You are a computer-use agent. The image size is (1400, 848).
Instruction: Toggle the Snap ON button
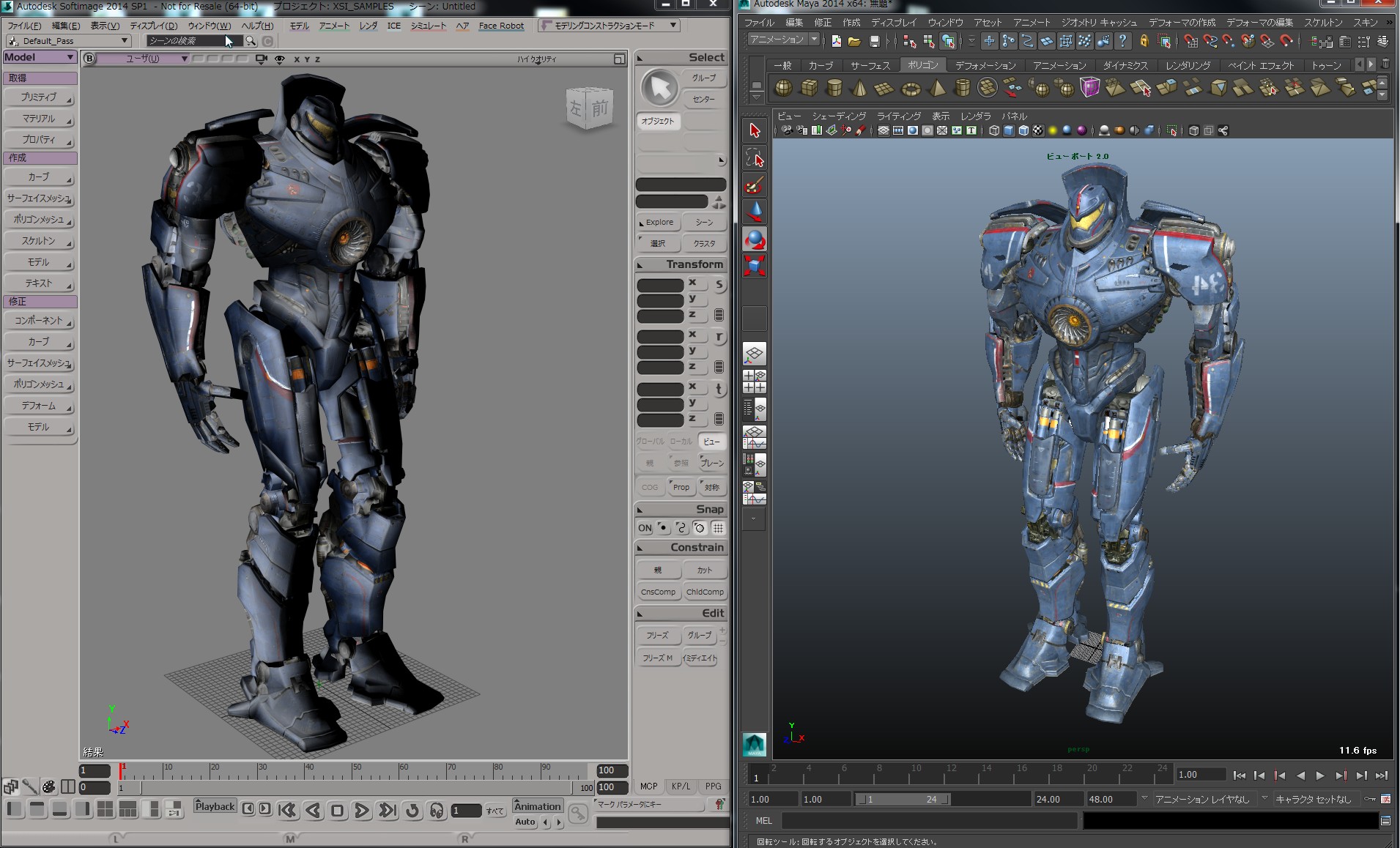[645, 528]
